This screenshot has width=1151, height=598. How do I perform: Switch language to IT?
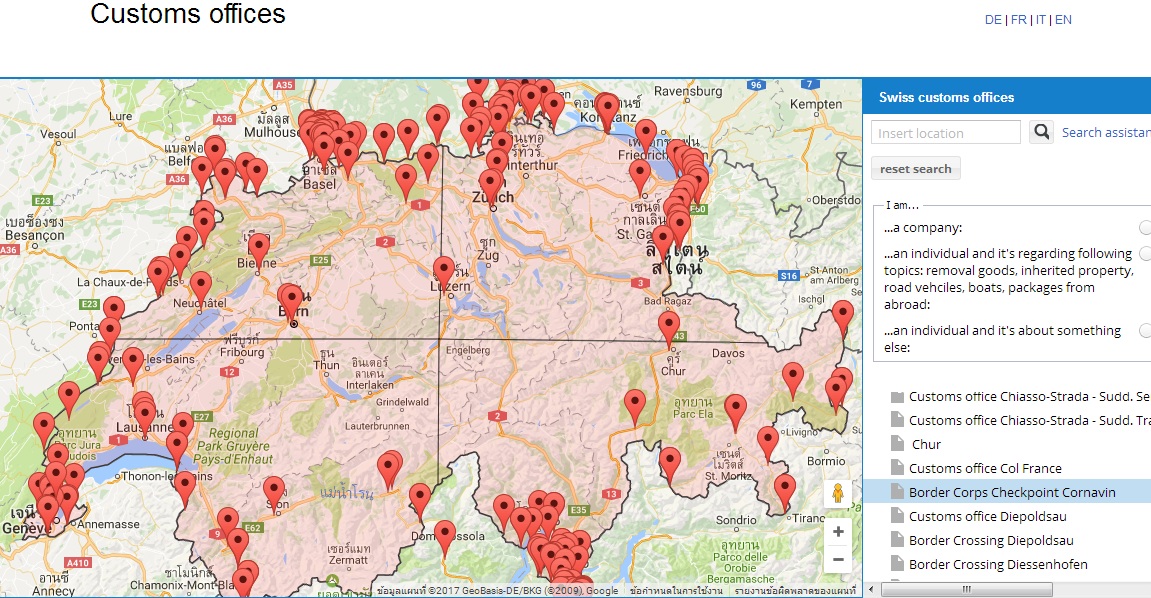click(x=1040, y=20)
